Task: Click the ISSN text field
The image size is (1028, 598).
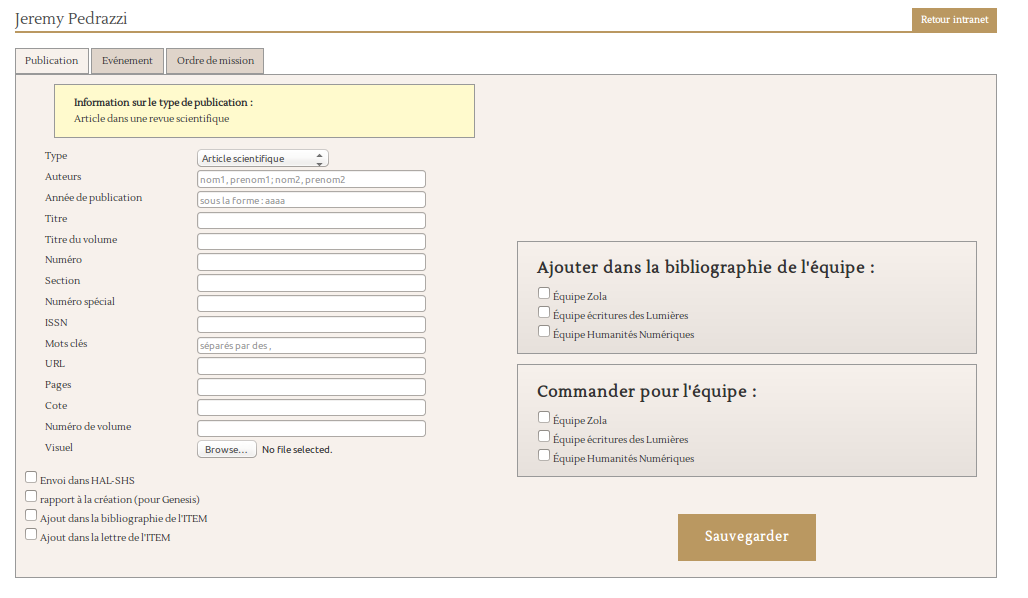Action: pyautogui.click(x=311, y=325)
